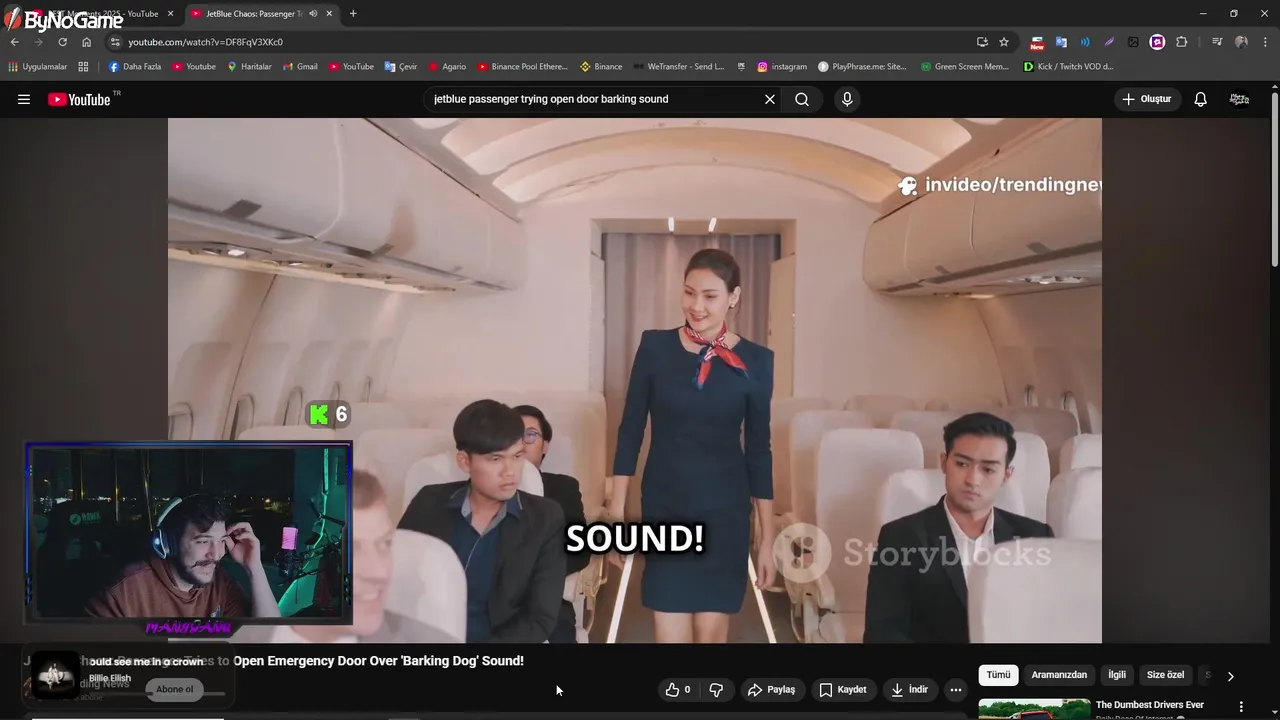The height and width of the screenshot is (720, 1280).
Task: View site information icon in address bar
Action: 115,42
